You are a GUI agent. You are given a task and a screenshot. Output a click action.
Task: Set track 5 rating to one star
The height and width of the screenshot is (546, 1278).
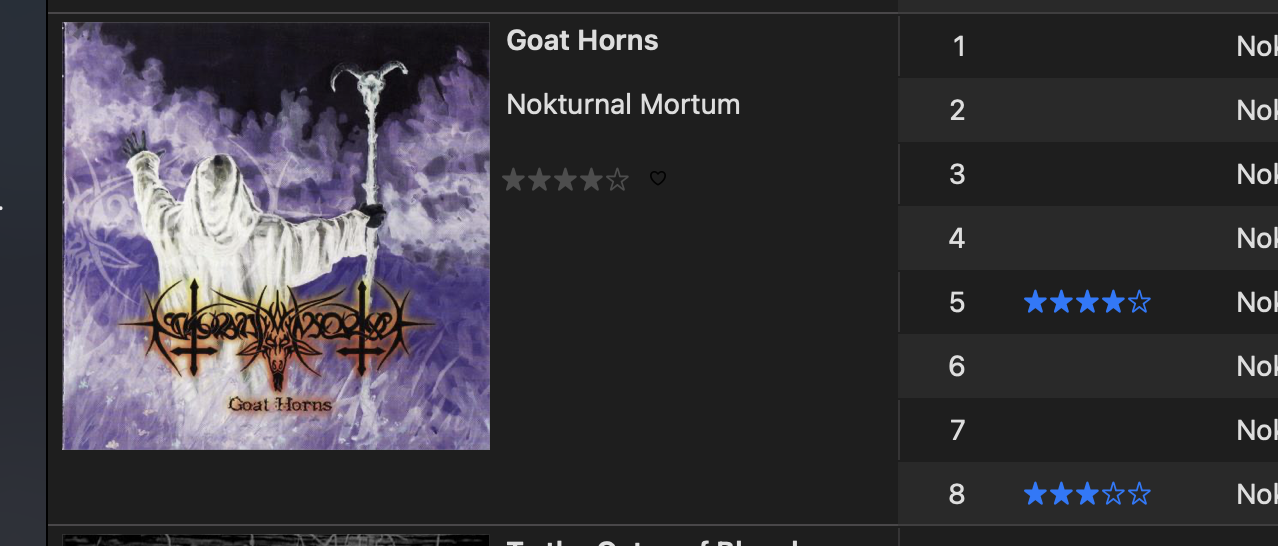pos(1035,302)
